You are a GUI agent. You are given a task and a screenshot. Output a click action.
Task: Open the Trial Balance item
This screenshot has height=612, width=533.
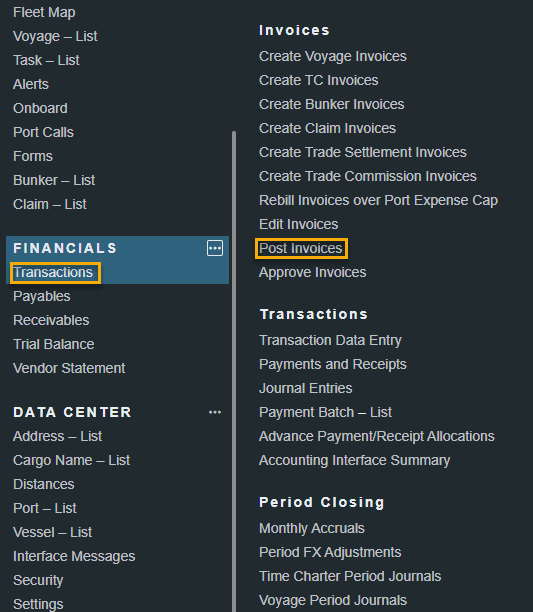click(x=53, y=344)
